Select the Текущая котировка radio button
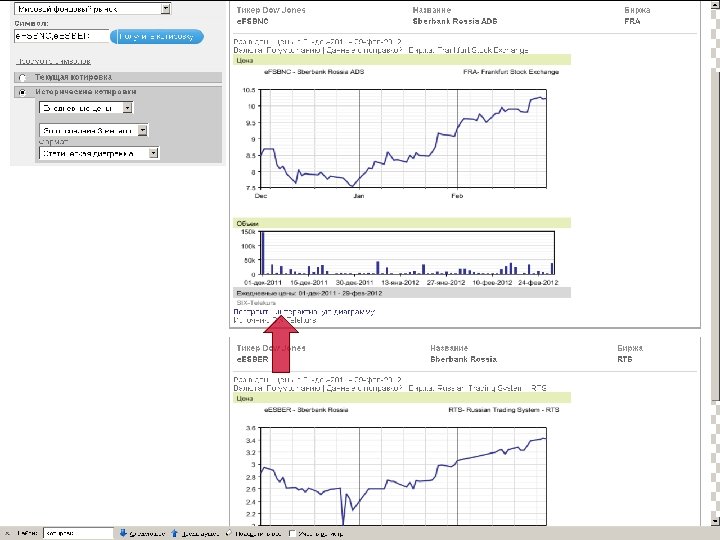Image resolution: width=720 pixels, height=540 pixels. (22, 78)
